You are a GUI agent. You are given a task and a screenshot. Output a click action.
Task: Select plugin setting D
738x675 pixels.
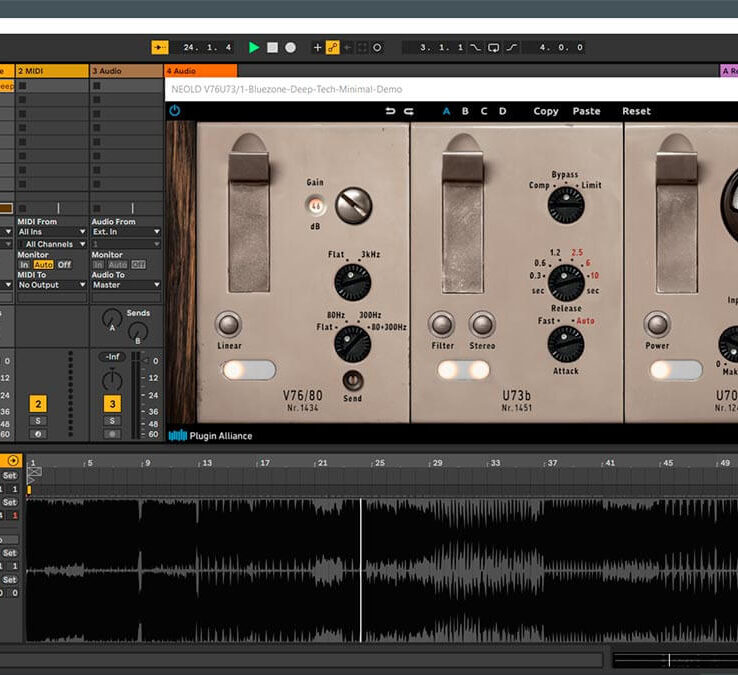tap(503, 111)
